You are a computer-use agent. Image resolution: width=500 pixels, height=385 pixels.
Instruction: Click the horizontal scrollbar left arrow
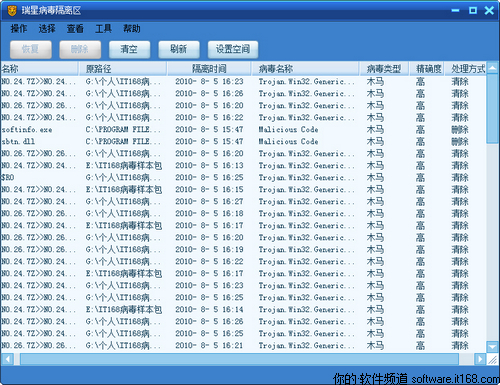point(7,359)
